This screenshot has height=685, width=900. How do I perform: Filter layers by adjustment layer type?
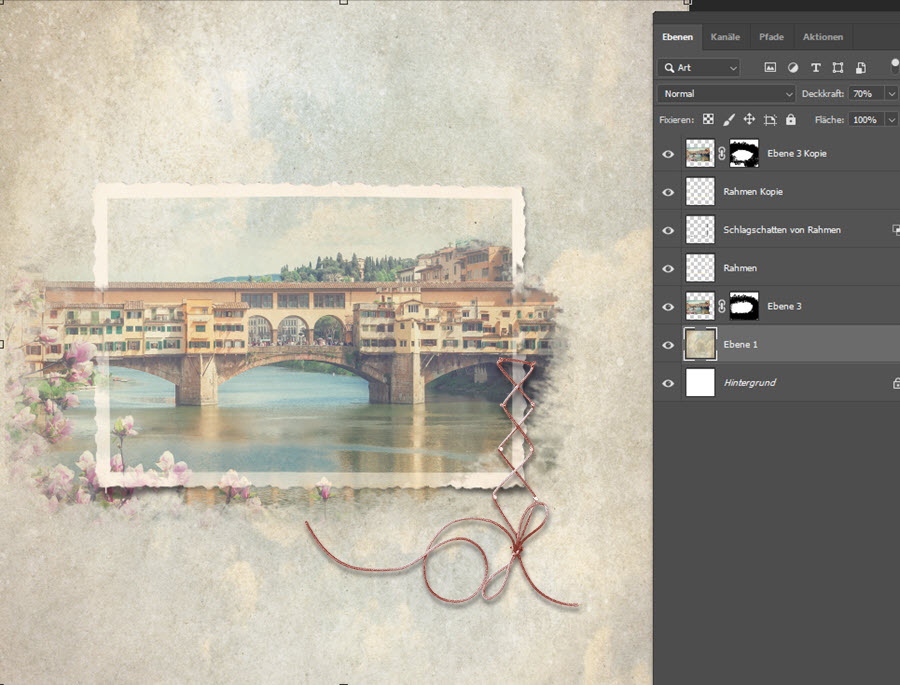(x=793, y=68)
